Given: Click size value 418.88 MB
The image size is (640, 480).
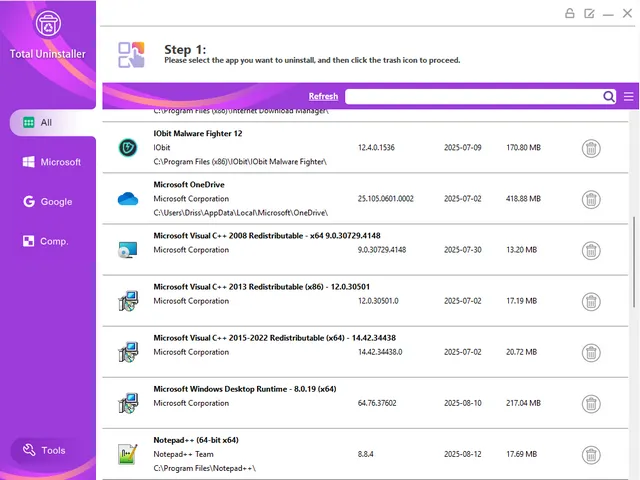Looking at the screenshot, I should point(523,199).
